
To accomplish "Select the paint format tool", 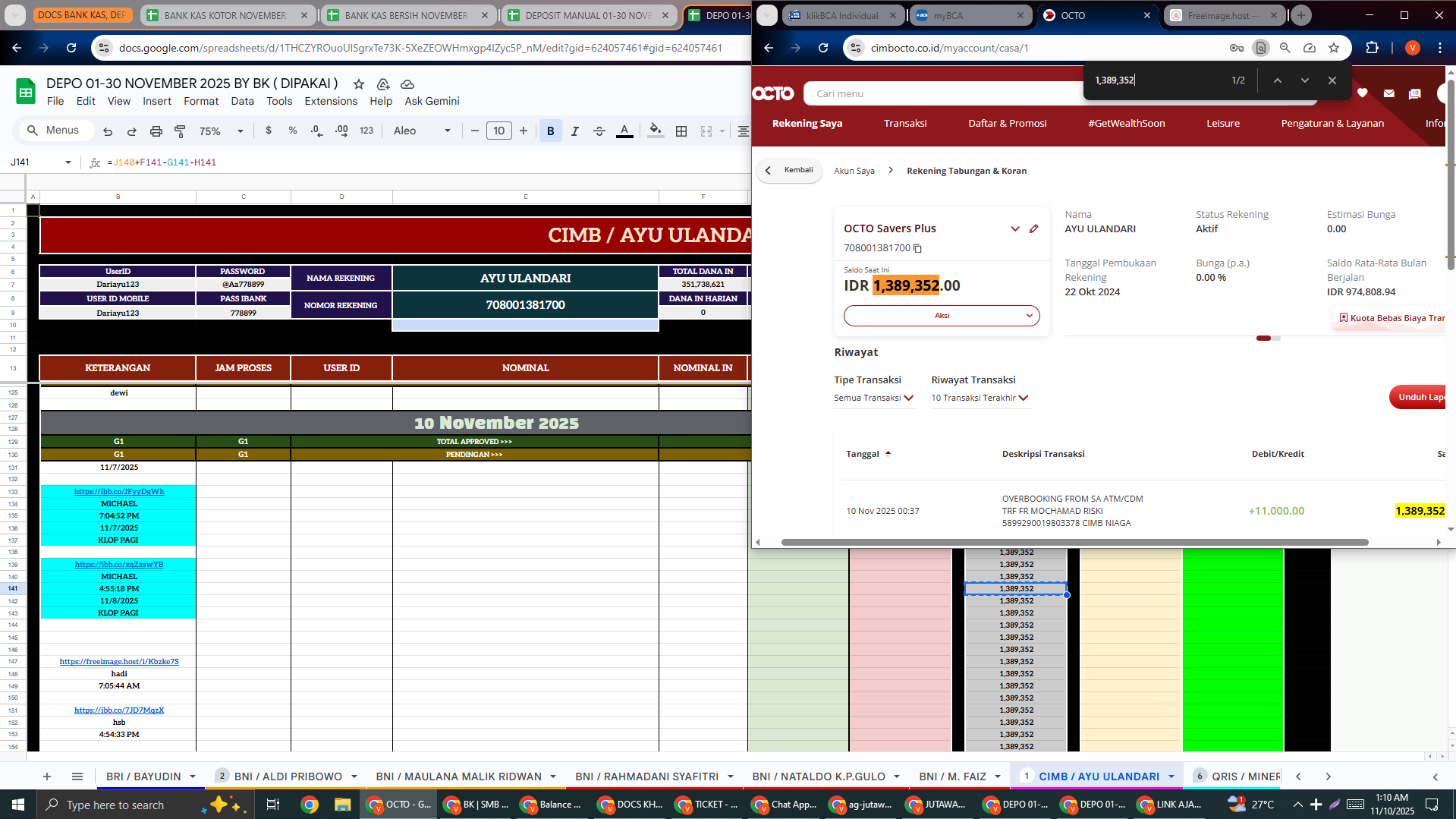I will point(180,131).
